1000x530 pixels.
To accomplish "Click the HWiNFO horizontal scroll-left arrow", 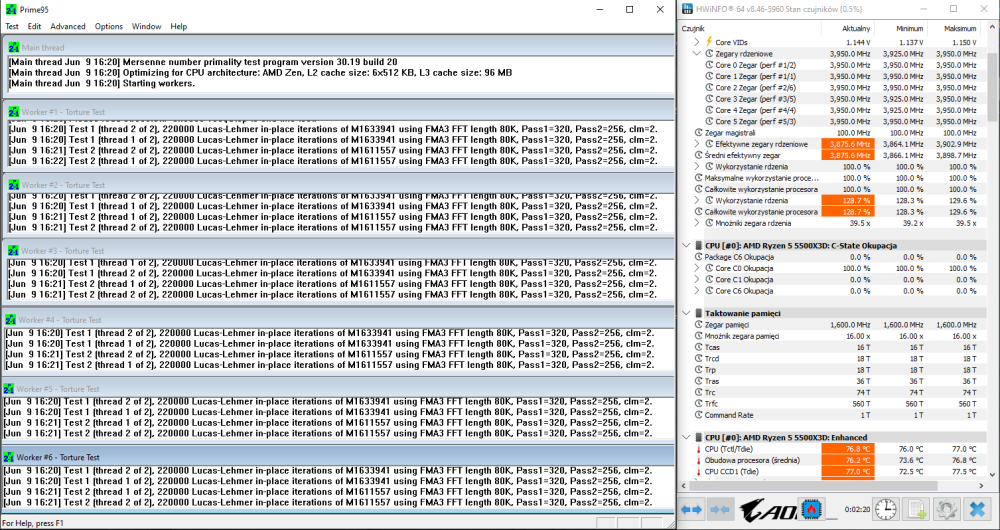I will pos(685,486).
